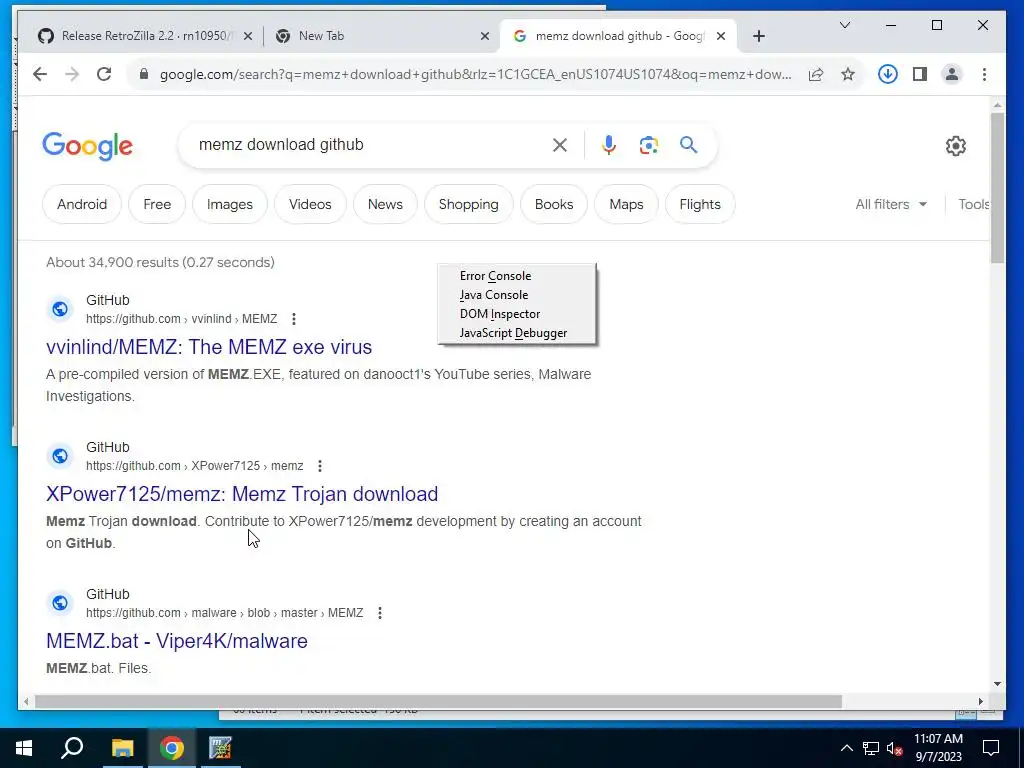Open the muted volume tray icon
Image resolution: width=1024 pixels, height=768 pixels.
click(x=895, y=748)
